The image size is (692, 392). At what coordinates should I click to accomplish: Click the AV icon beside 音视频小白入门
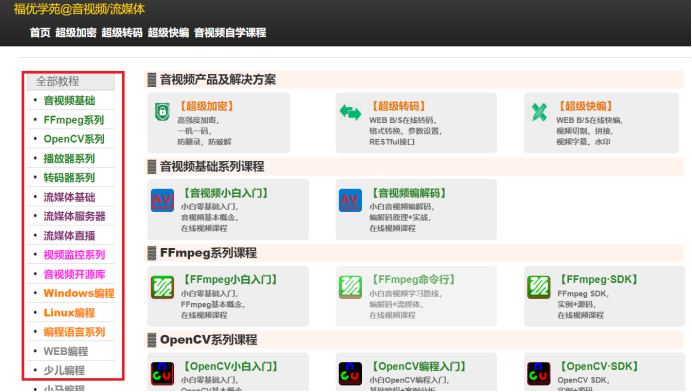click(x=162, y=200)
